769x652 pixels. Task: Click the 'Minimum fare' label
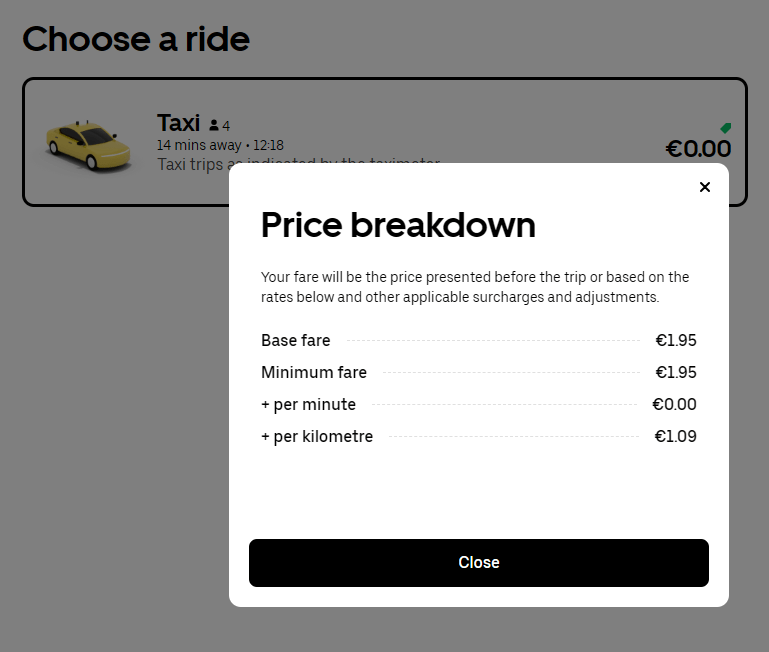(x=314, y=372)
